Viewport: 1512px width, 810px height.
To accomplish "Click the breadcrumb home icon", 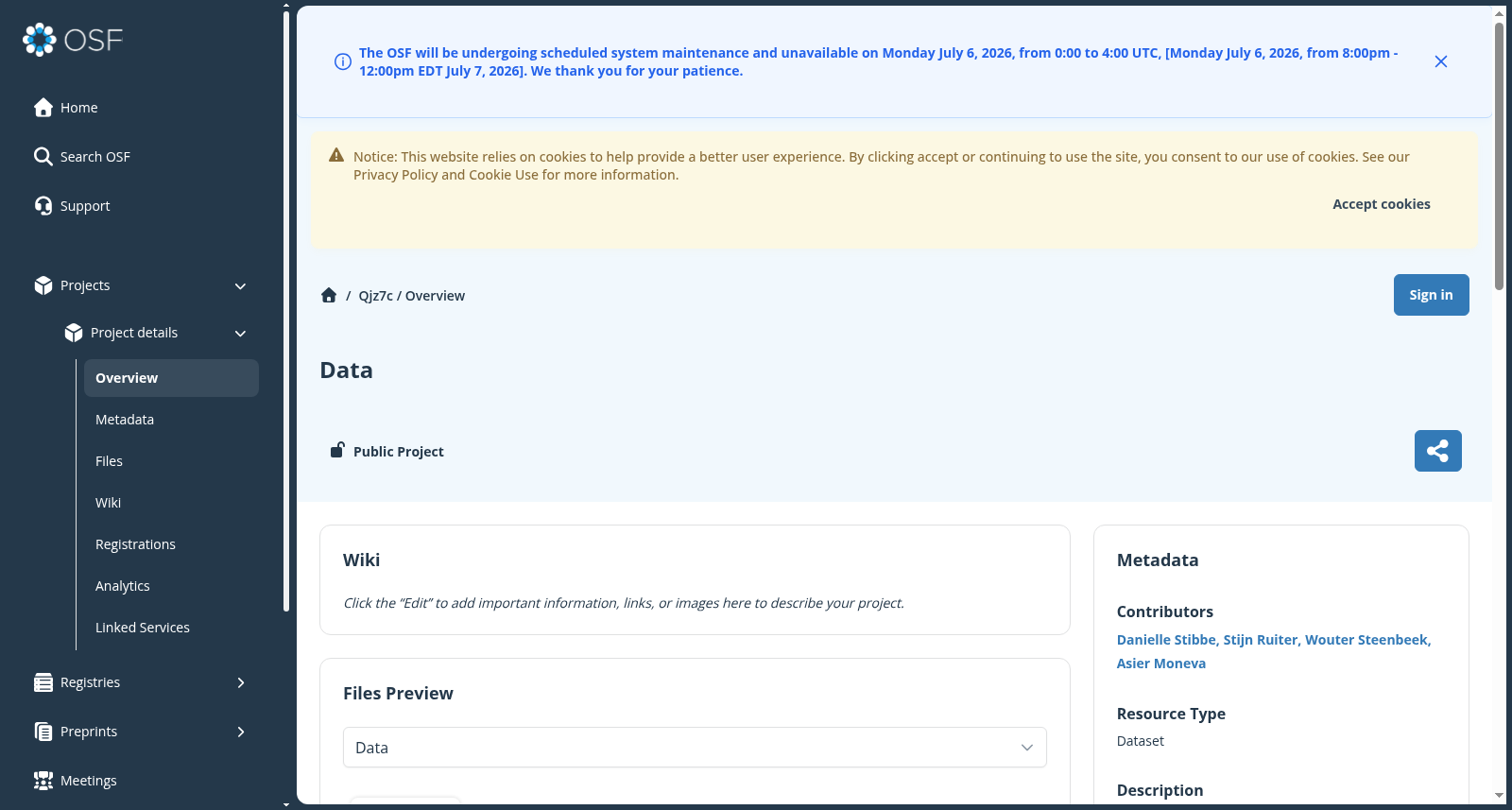I will coord(329,295).
